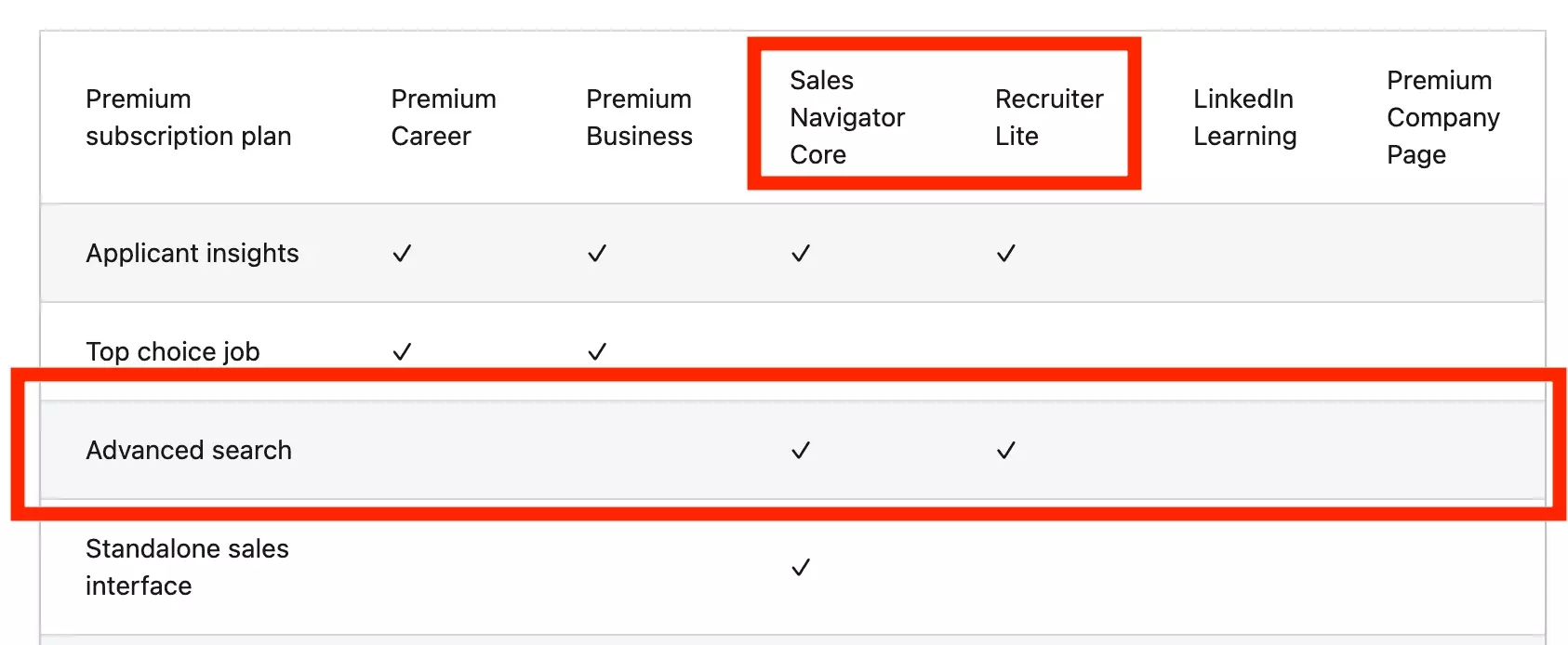Click the Top choice job checkmark under Premium Business
This screenshot has height=645, width=1568.
(597, 352)
